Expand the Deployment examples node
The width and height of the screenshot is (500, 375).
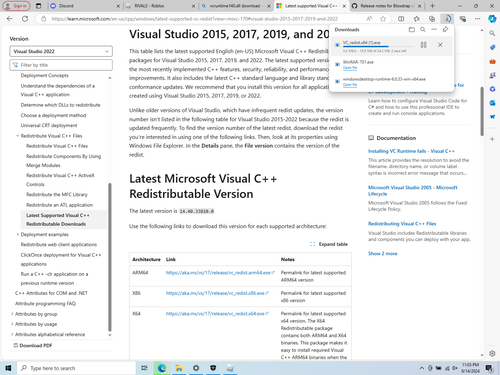pyautogui.click(x=17, y=235)
